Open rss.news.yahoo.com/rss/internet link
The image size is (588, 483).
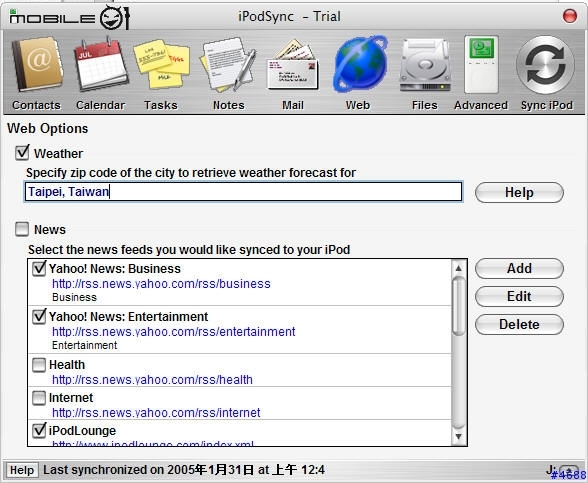(156, 413)
